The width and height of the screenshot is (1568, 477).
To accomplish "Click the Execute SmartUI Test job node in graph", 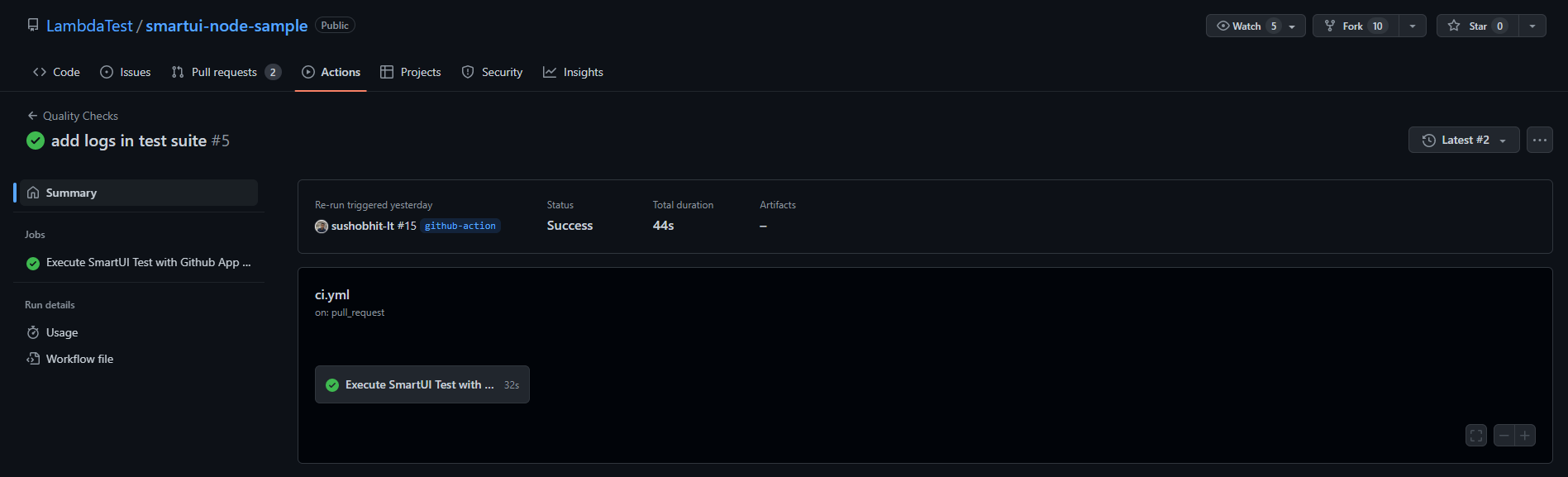I will click(422, 384).
